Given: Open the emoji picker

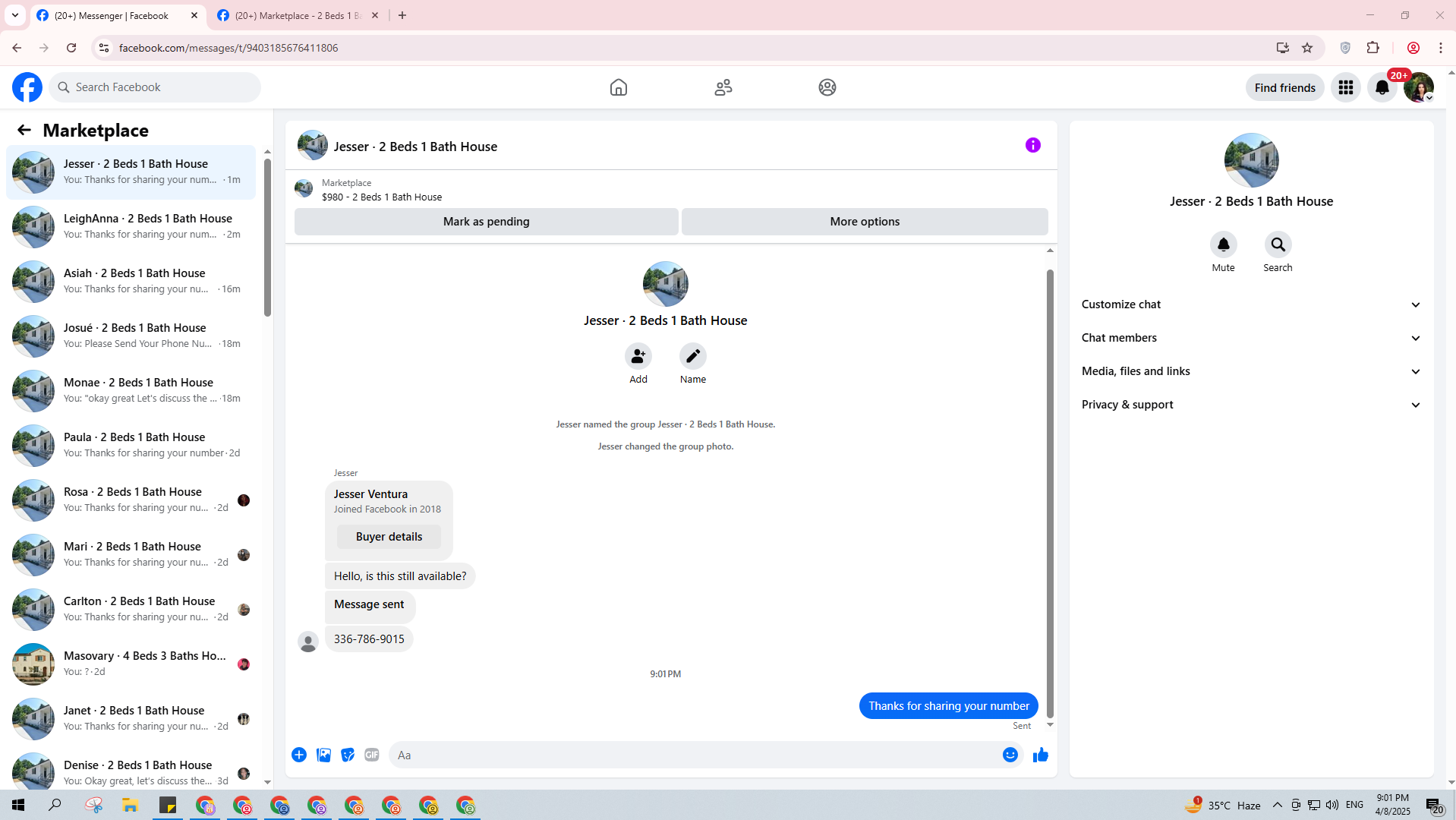Looking at the screenshot, I should click(x=1010, y=755).
